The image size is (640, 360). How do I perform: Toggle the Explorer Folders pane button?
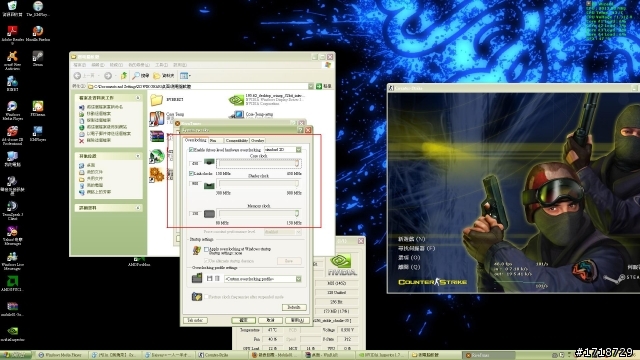[x=164, y=76]
